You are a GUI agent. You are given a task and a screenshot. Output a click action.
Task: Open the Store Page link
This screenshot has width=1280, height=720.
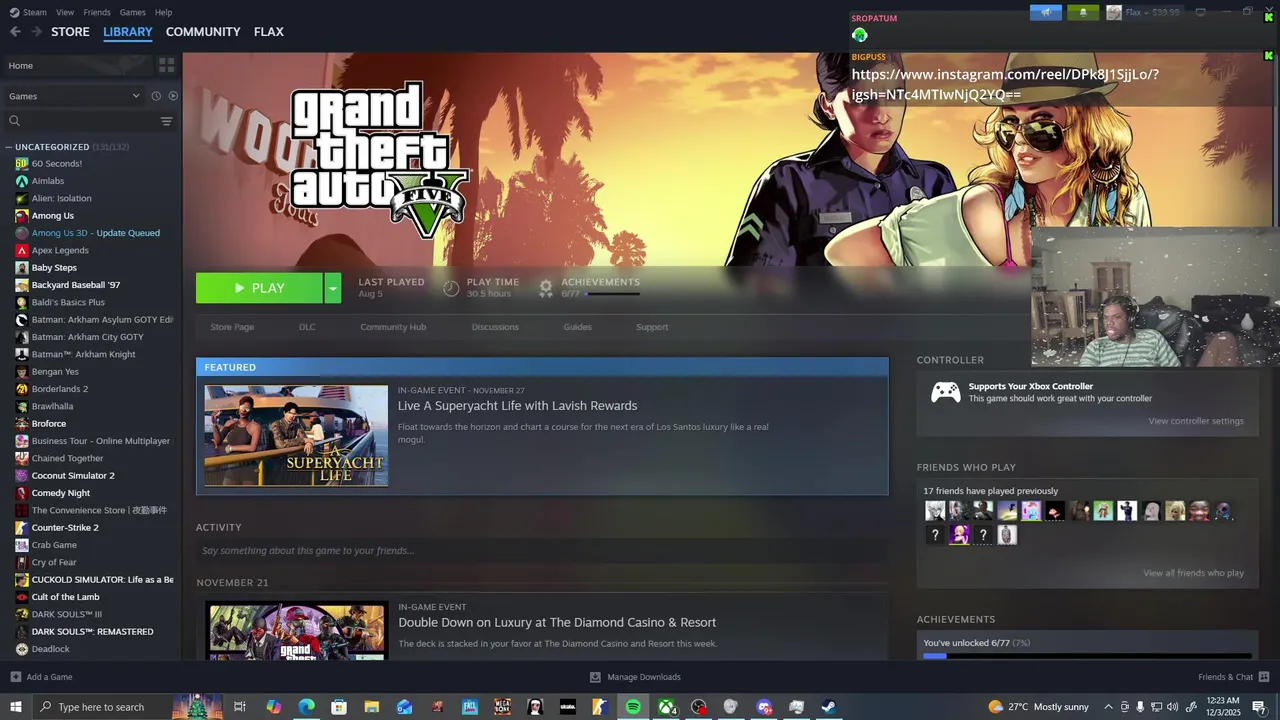[x=232, y=327]
